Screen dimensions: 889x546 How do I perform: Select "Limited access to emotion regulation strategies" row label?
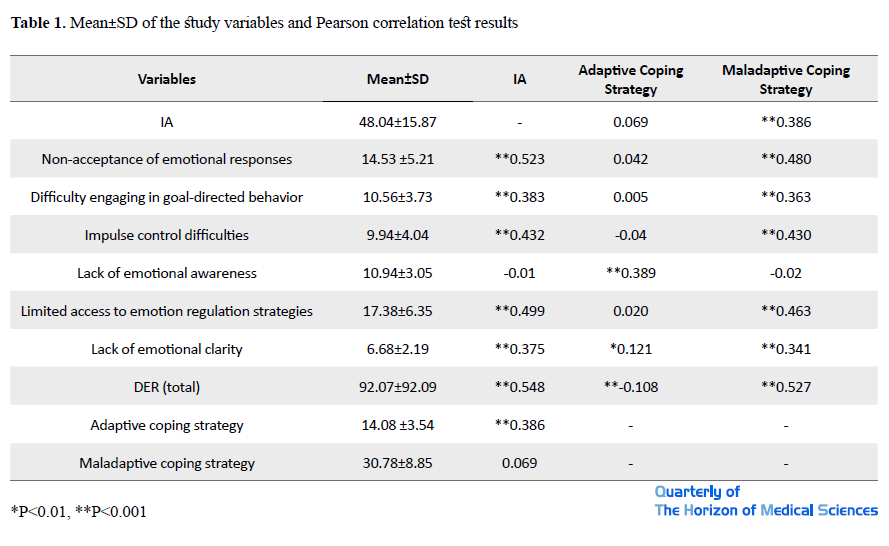[167, 311]
